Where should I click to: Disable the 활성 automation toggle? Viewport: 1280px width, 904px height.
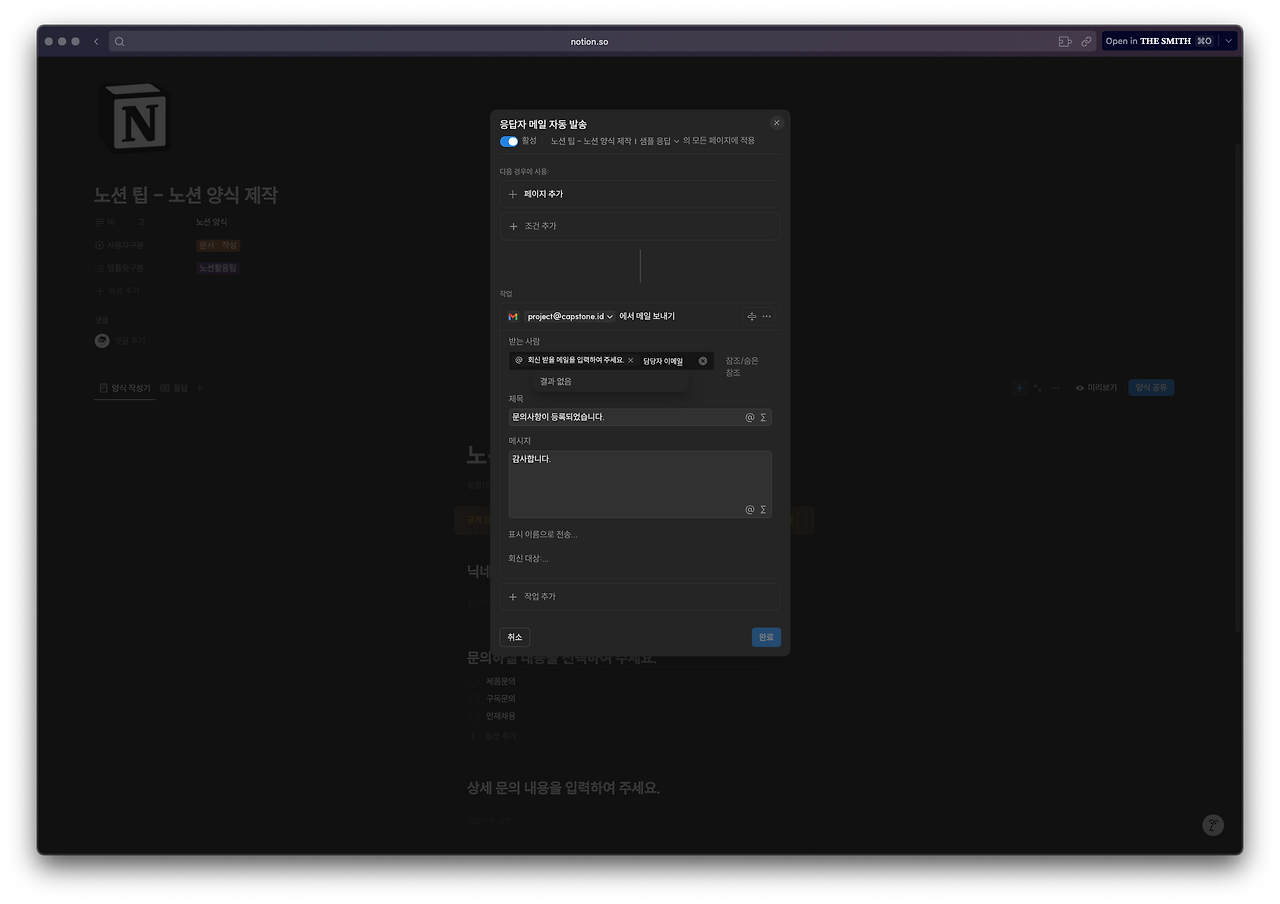509,141
